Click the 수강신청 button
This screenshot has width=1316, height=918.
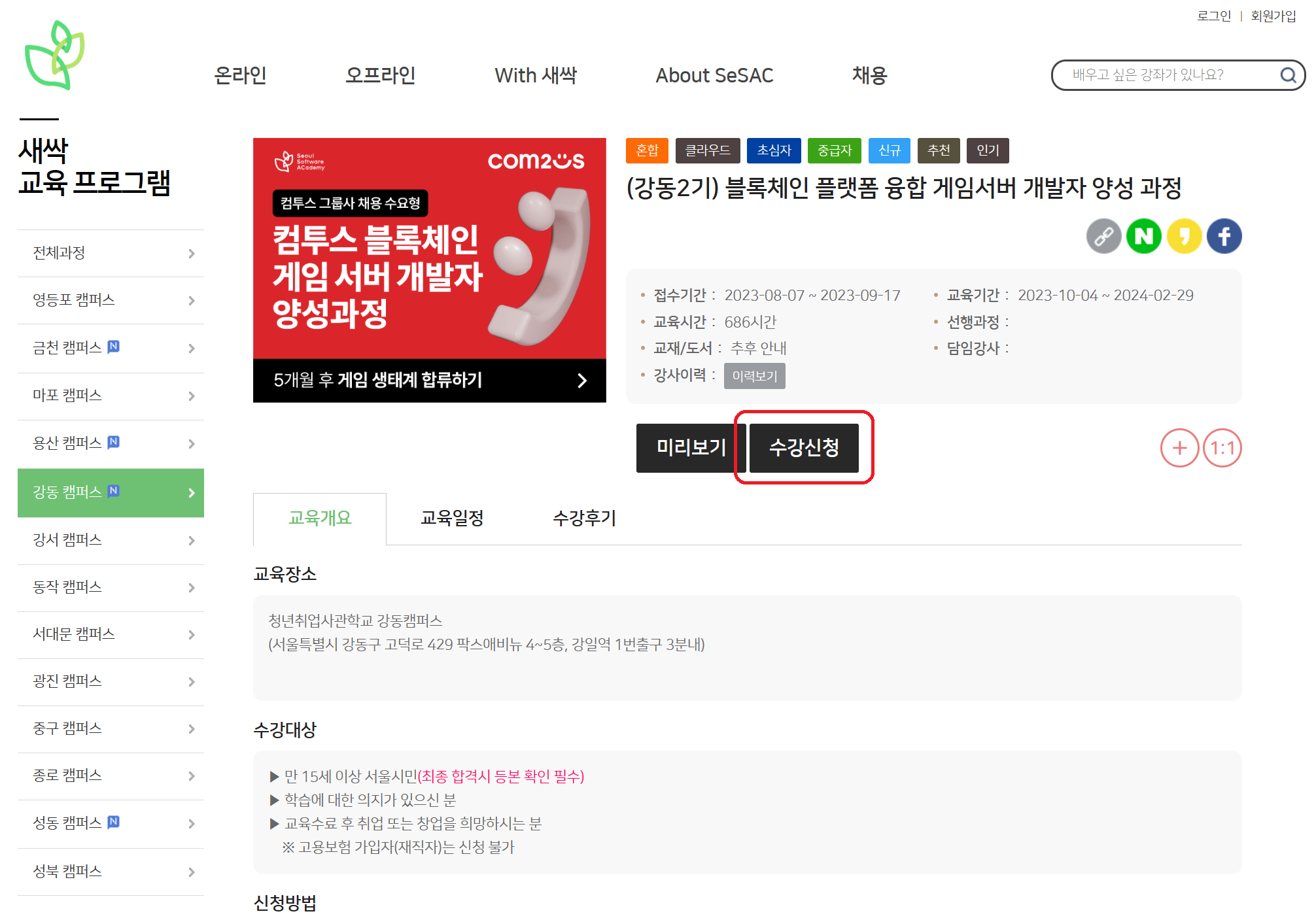804,448
